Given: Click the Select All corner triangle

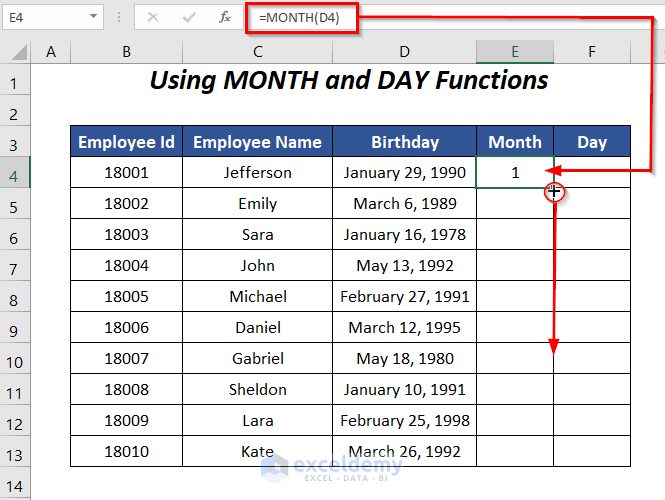Looking at the screenshot, I should pyautogui.click(x=19, y=52).
